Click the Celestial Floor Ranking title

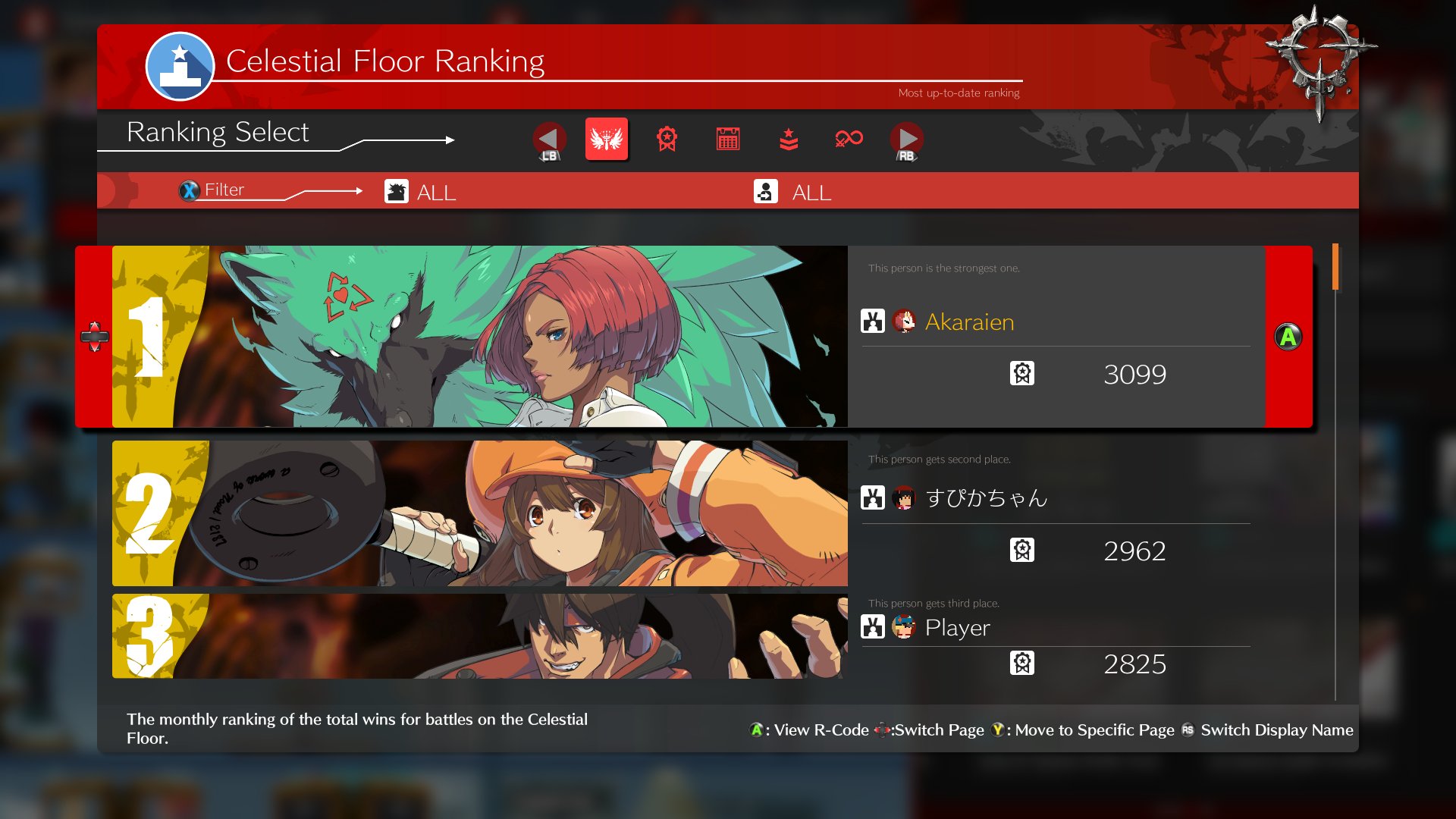(x=385, y=61)
